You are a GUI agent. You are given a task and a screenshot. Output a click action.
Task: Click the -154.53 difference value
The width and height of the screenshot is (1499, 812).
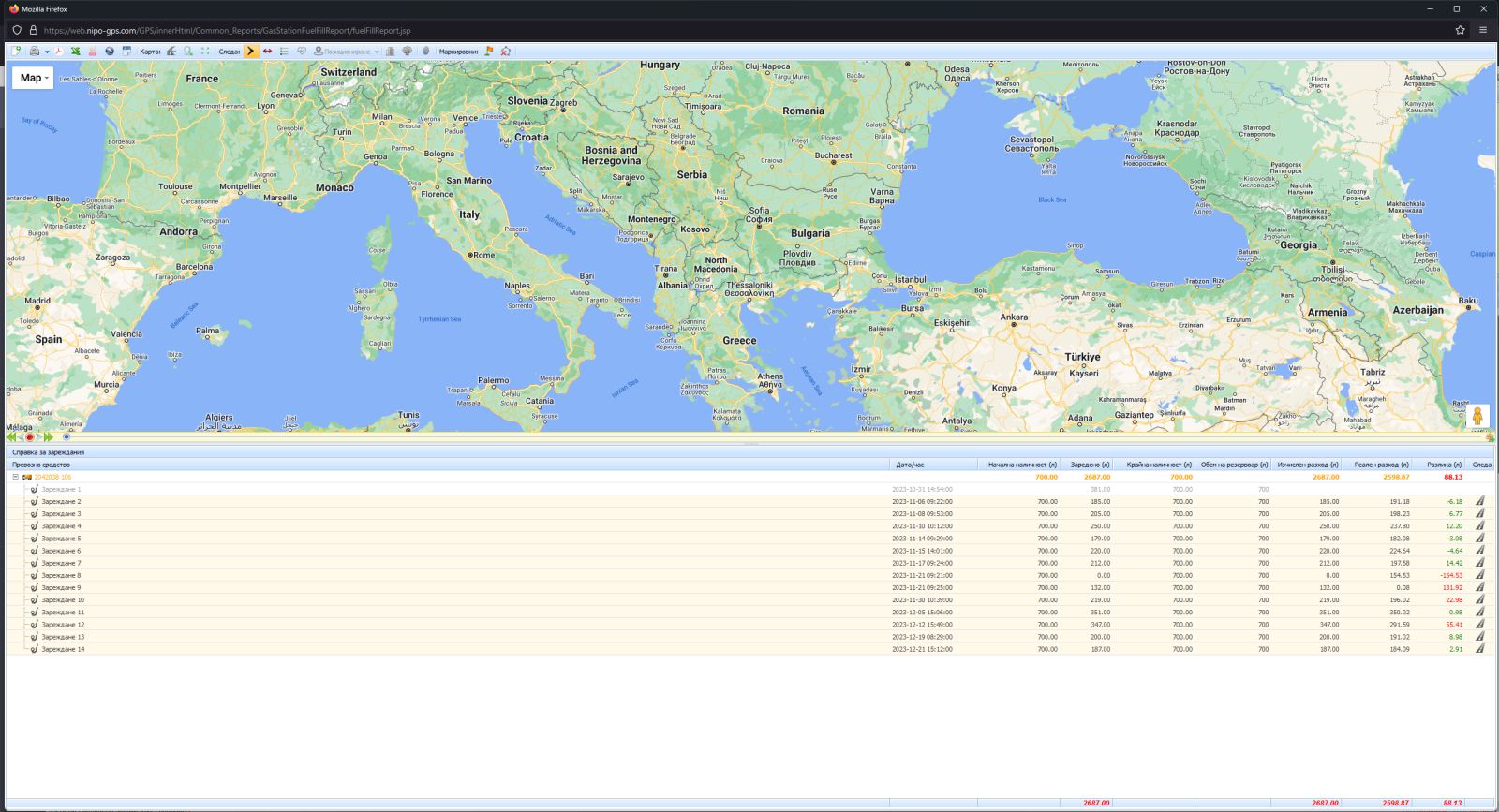1451,575
